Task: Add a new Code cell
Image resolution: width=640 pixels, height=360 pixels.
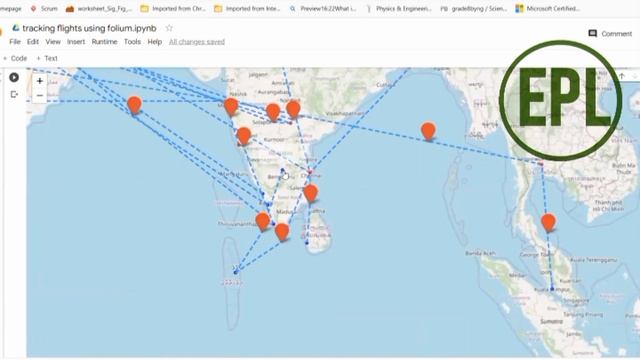Action: (15, 58)
